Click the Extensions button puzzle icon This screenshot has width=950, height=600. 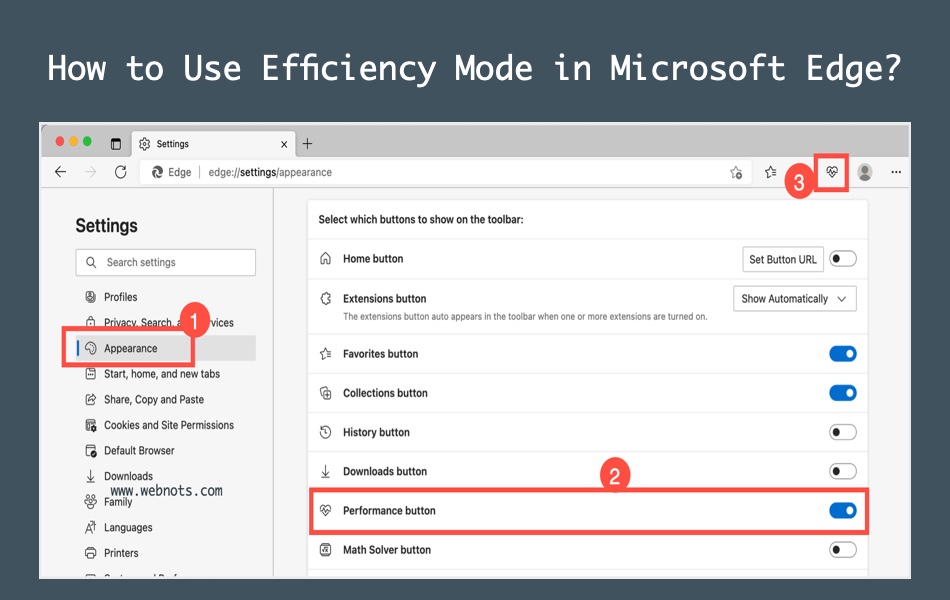pyautogui.click(x=325, y=298)
